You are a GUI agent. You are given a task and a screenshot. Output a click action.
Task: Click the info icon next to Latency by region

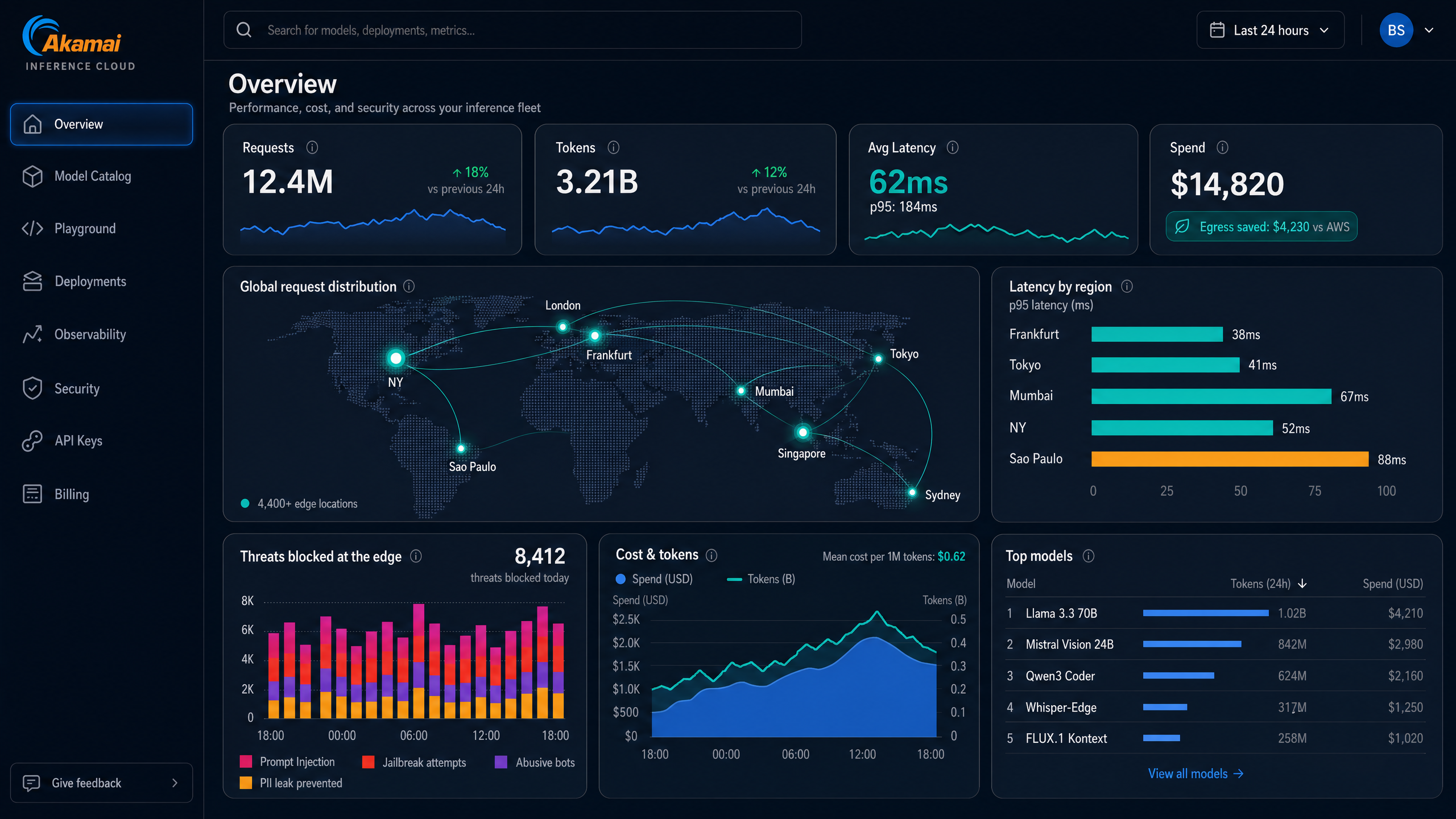point(1127,287)
